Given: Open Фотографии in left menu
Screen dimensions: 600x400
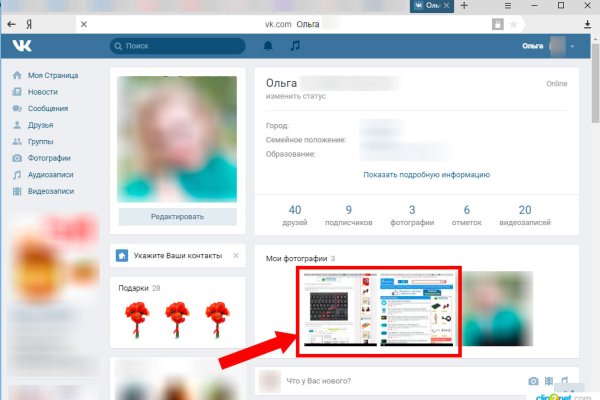Looking at the screenshot, I should pyautogui.click(x=49, y=158).
